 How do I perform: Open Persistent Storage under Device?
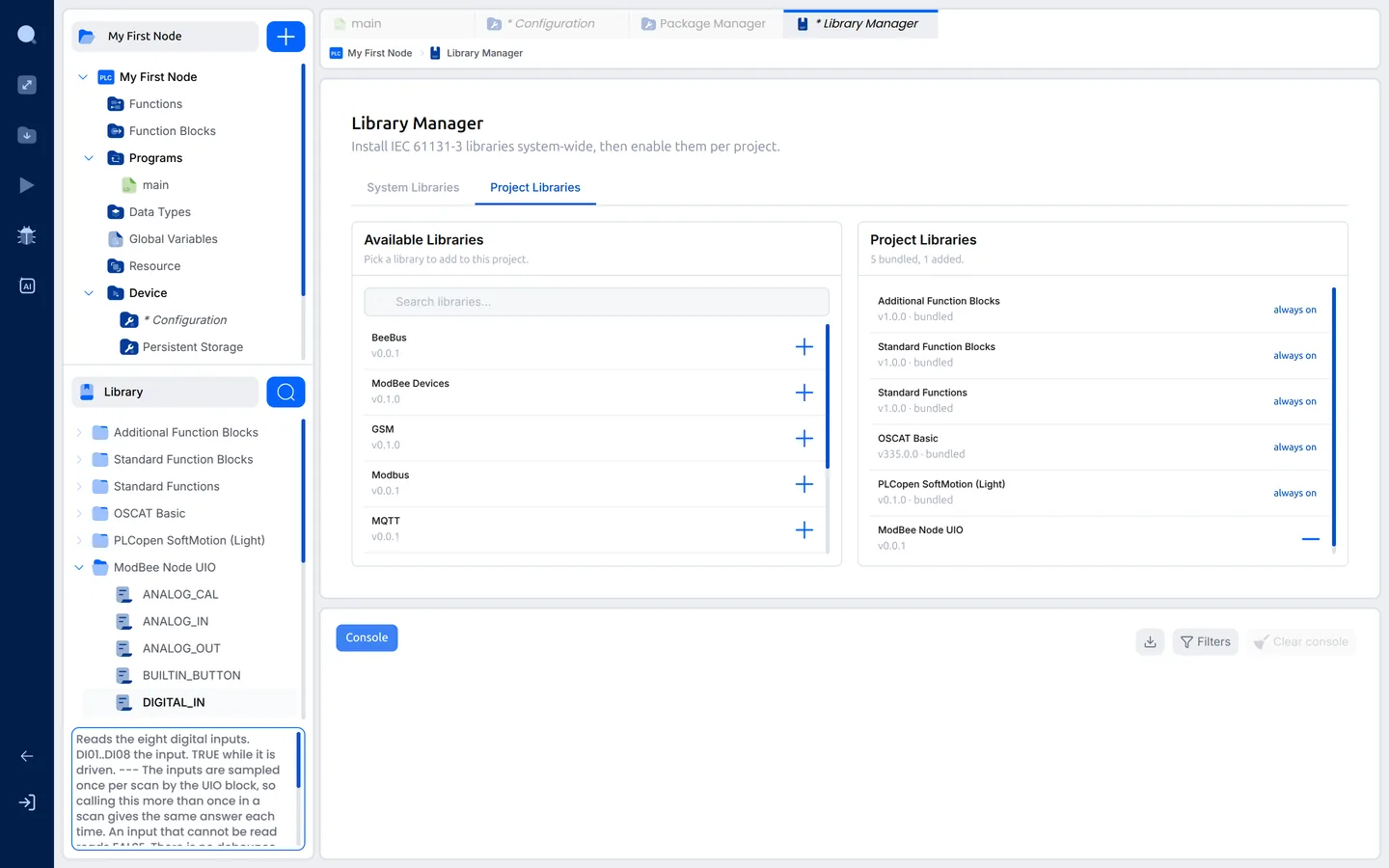click(x=192, y=347)
